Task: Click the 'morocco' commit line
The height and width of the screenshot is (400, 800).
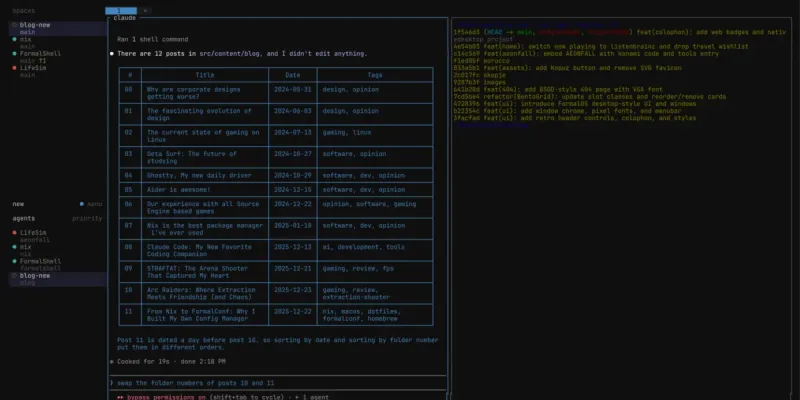Action: pos(481,61)
